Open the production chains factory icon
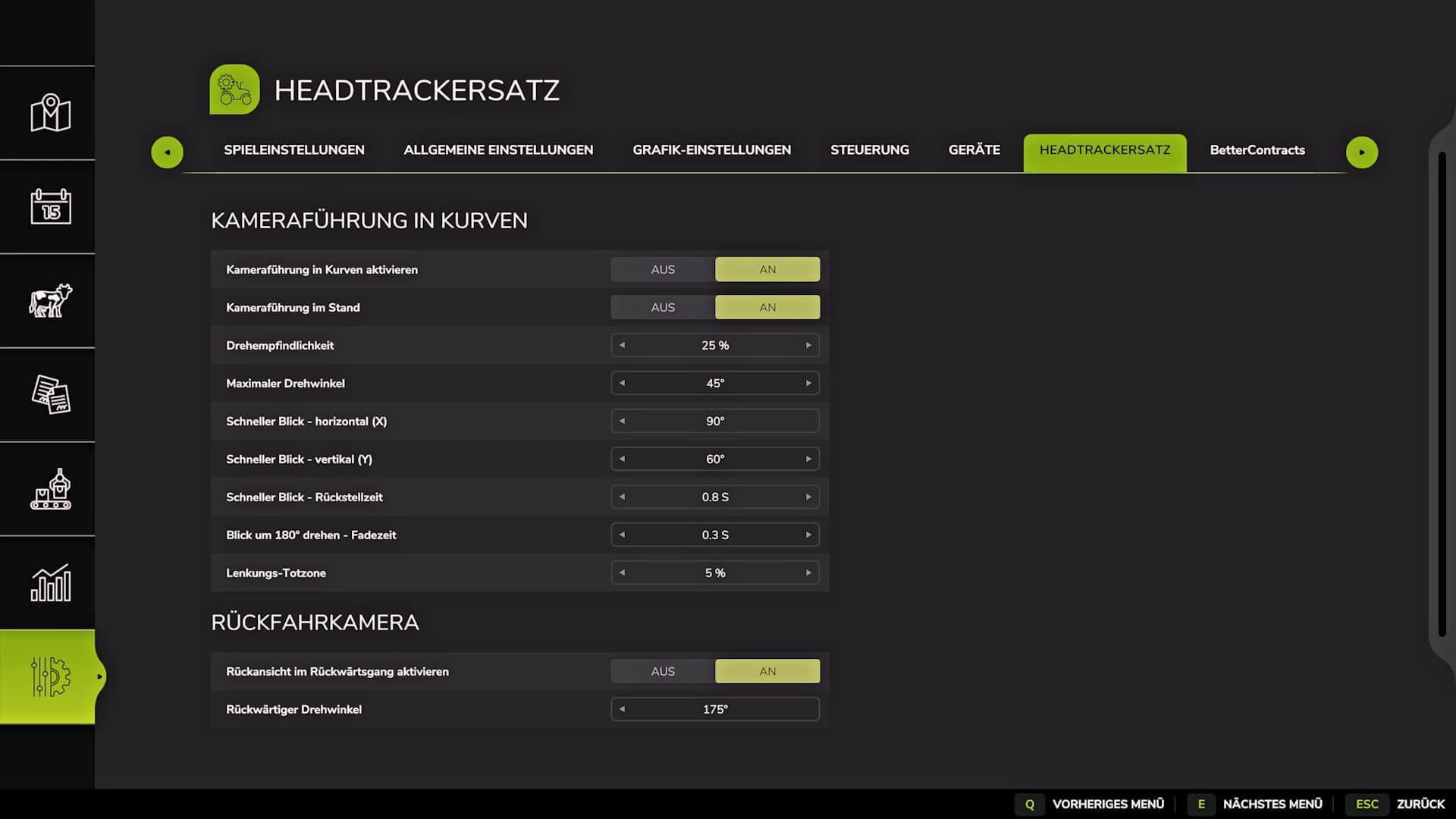This screenshot has height=819, width=1456. tap(50, 488)
